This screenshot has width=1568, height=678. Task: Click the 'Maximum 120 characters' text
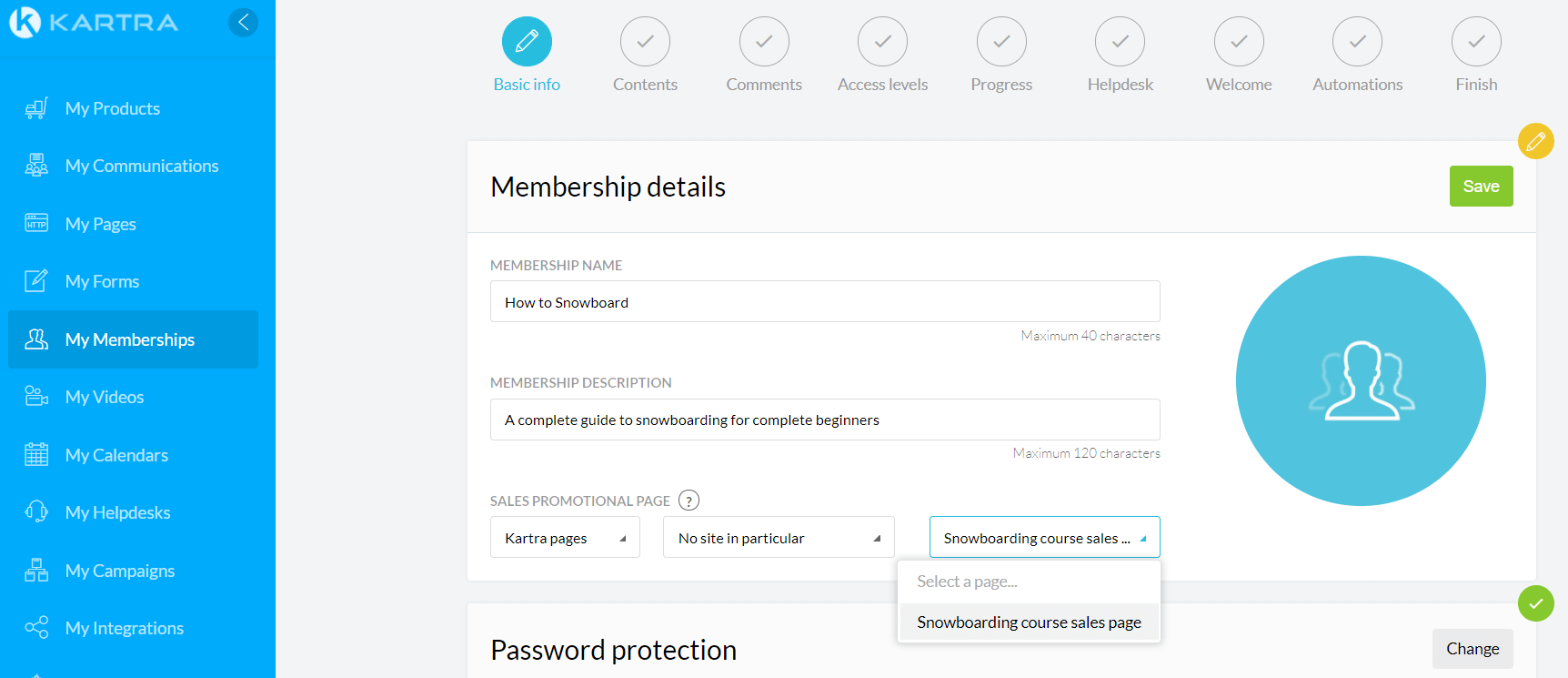pos(1087,453)
